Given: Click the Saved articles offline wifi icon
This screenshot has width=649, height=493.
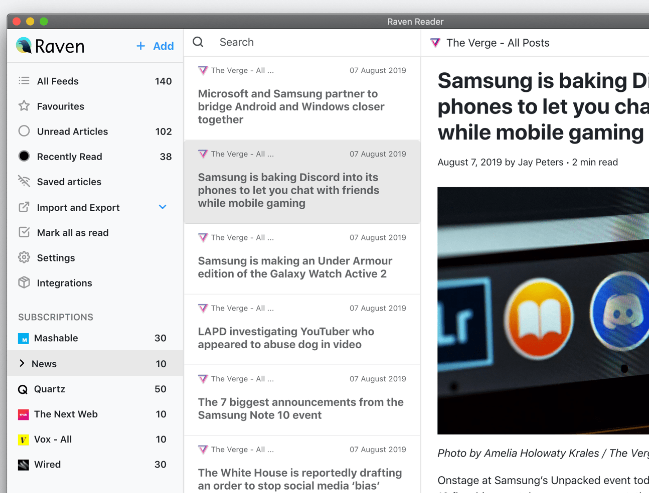Looking at the screenshot, I should point(24,181).
